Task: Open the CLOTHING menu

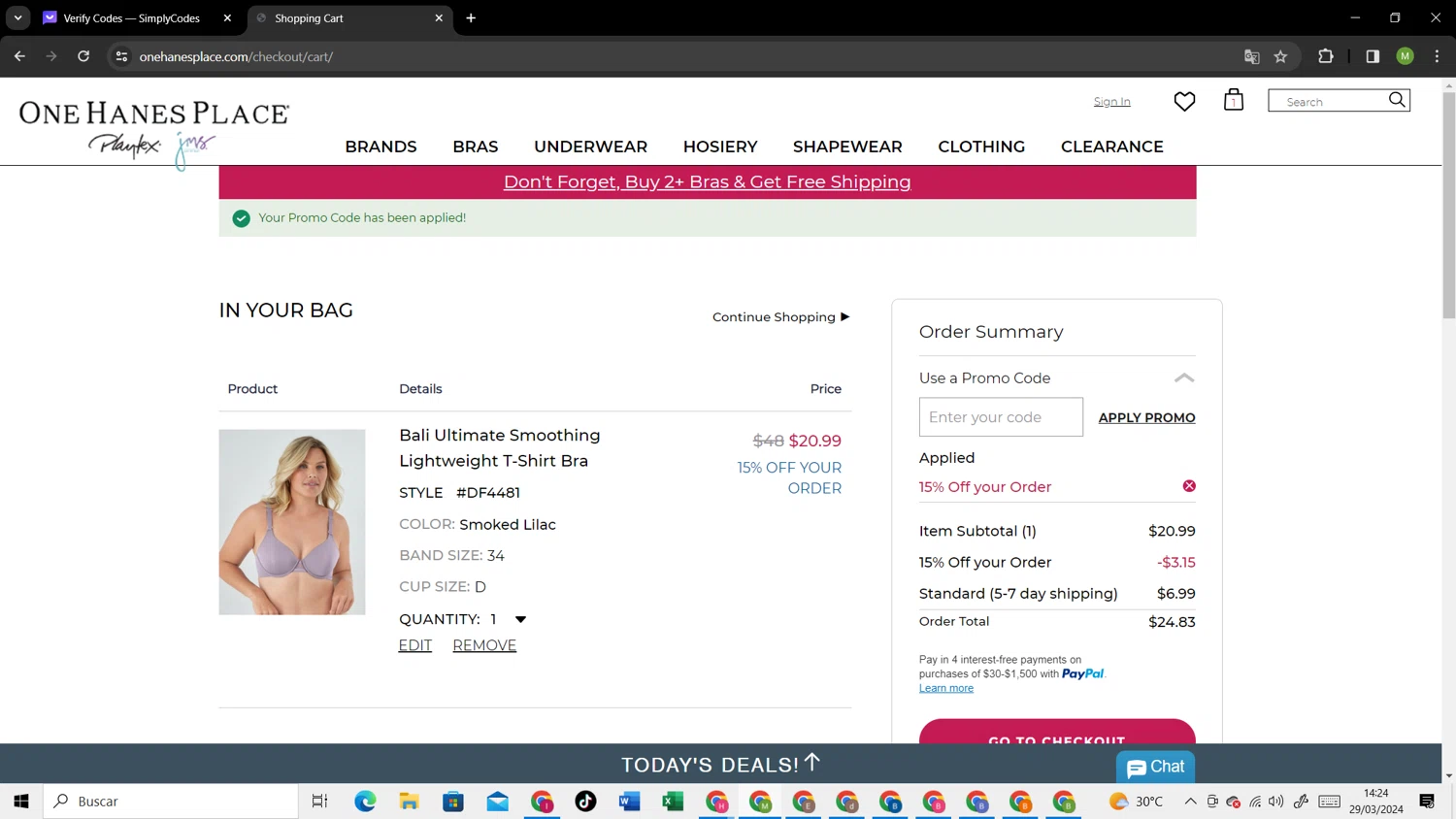Action: (981, 147)
